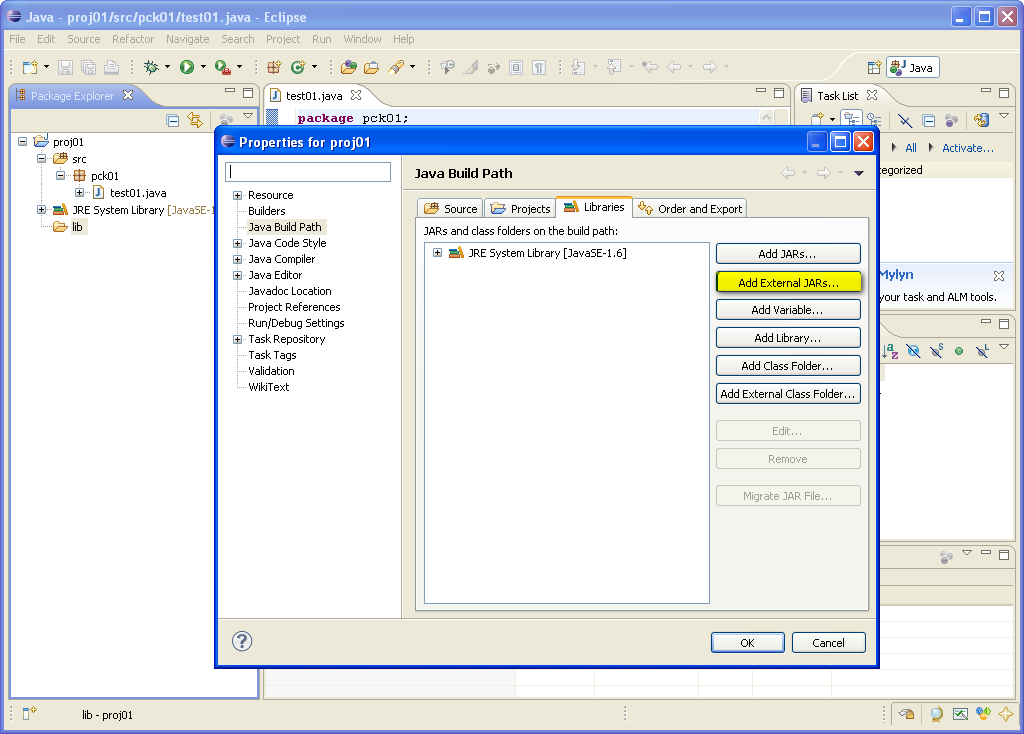Collapse the src folder in Package Explorer
1024x734 pixels.
(42, 158)
